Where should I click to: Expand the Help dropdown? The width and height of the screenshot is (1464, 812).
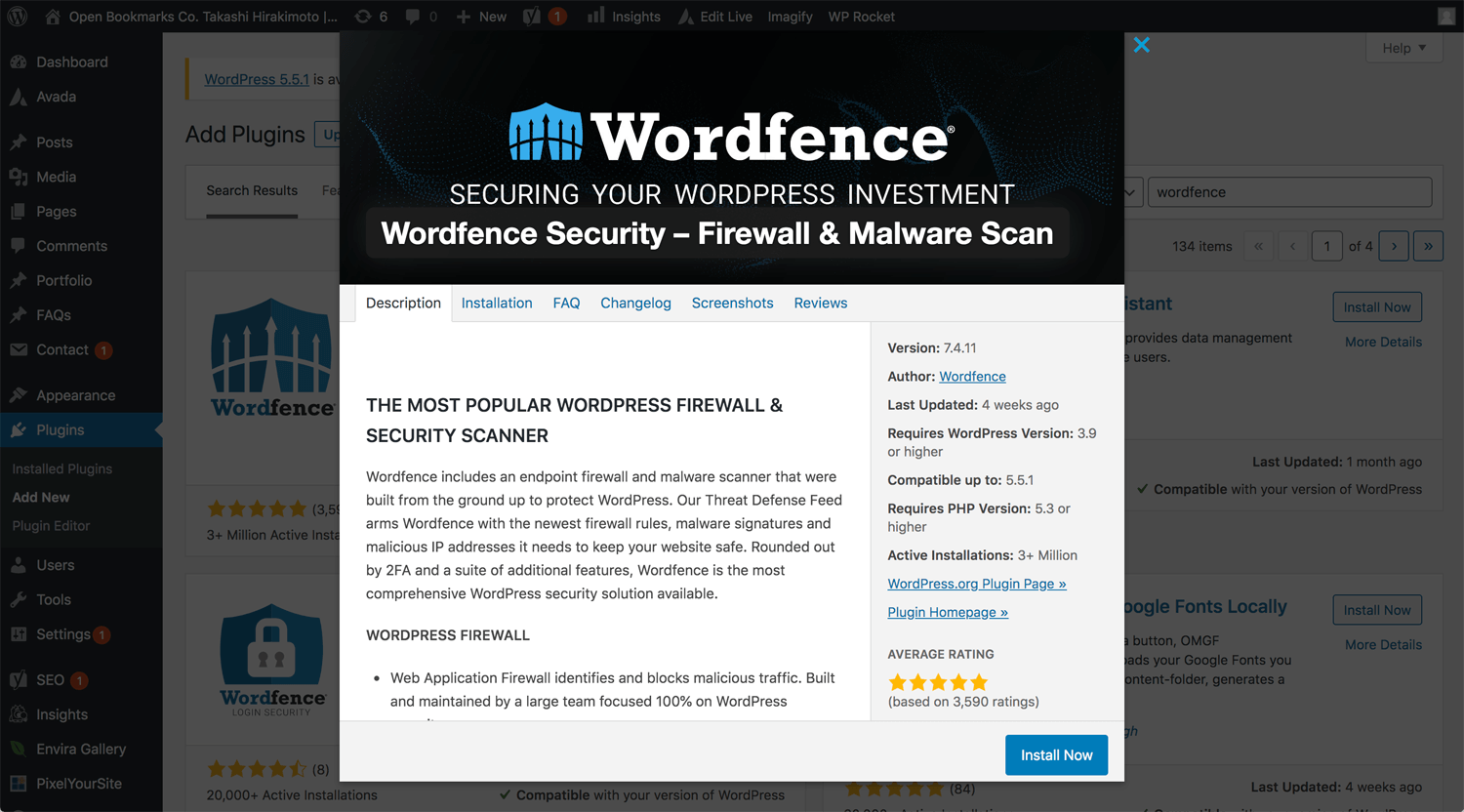pos(1404,48)
